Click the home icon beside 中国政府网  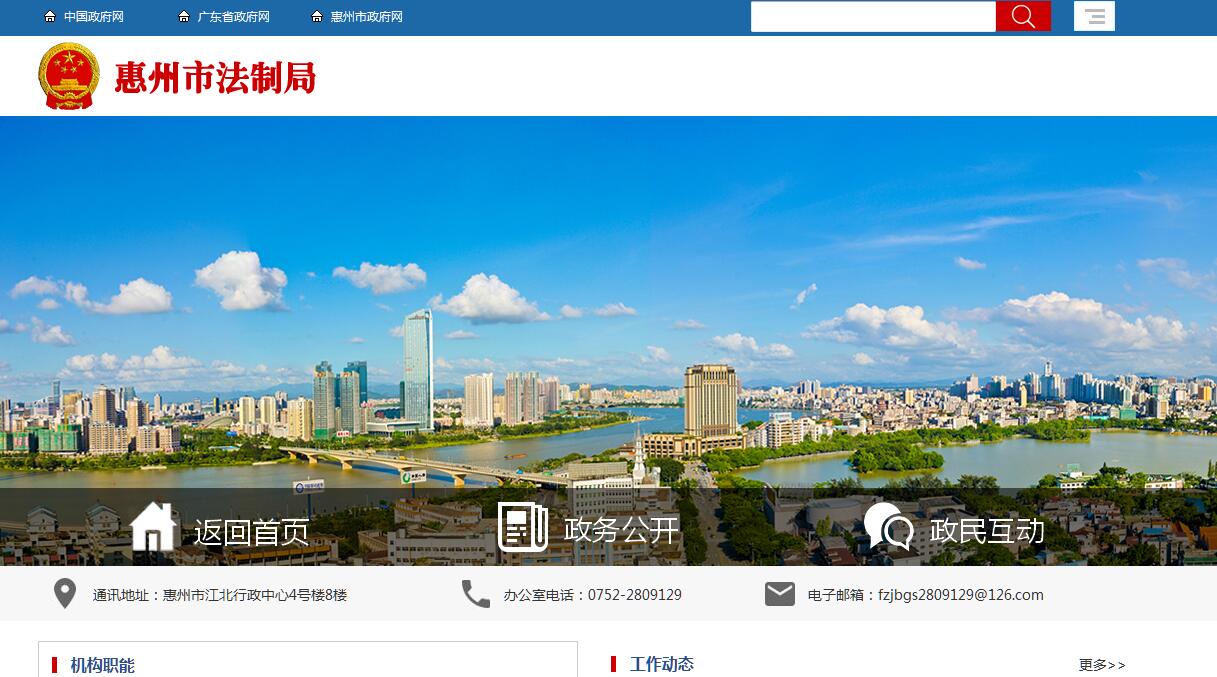50,17
